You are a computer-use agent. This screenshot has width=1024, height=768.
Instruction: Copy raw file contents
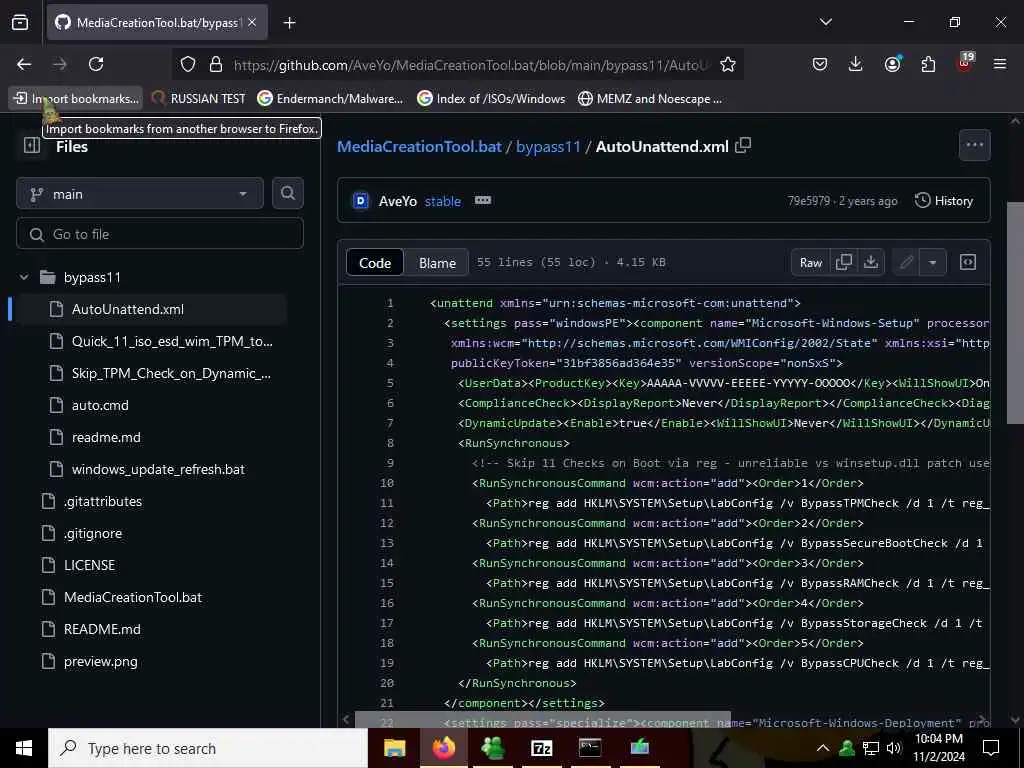[x=844, y=262]
